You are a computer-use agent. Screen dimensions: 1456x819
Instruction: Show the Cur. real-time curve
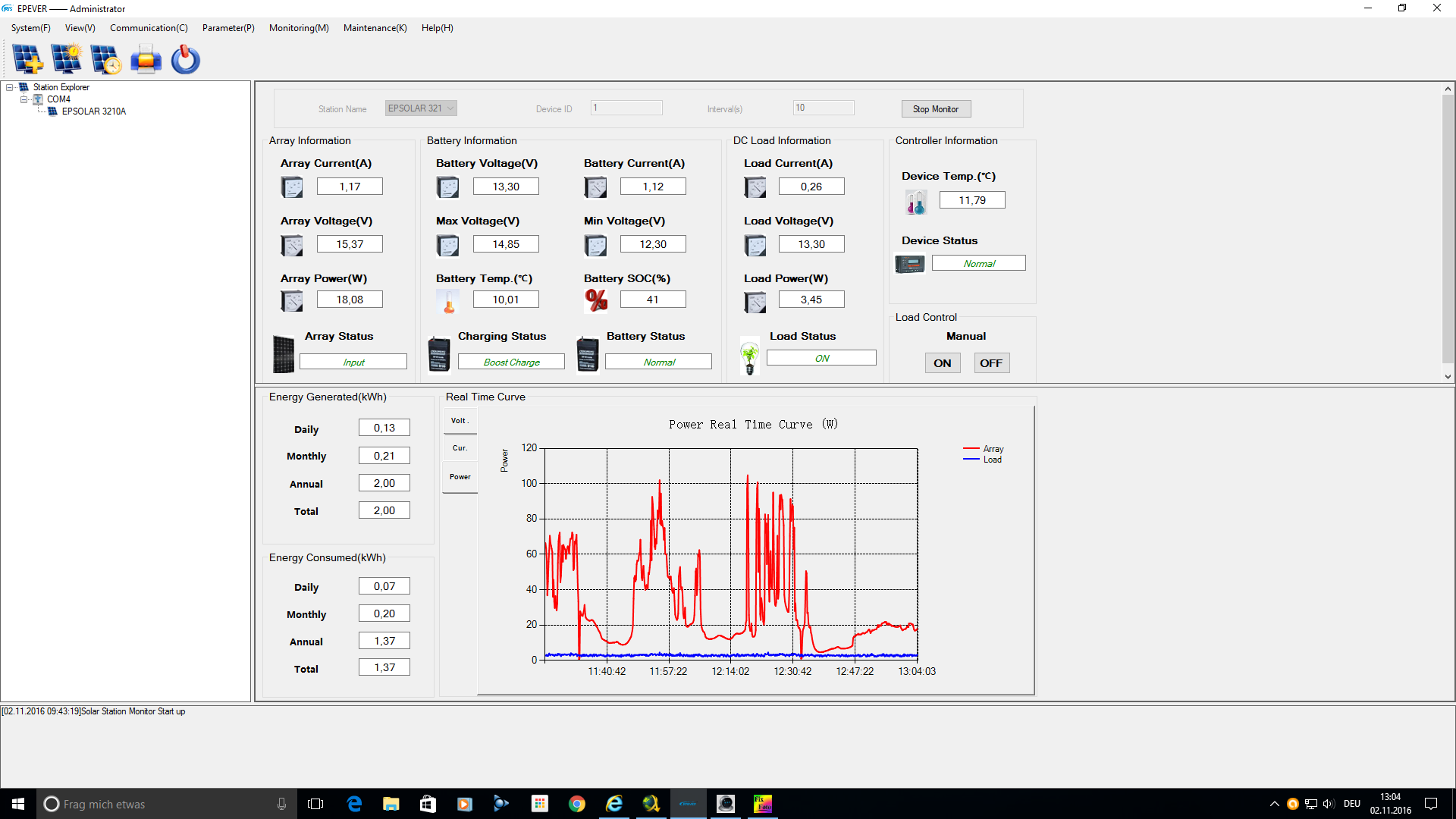point(460,448)
